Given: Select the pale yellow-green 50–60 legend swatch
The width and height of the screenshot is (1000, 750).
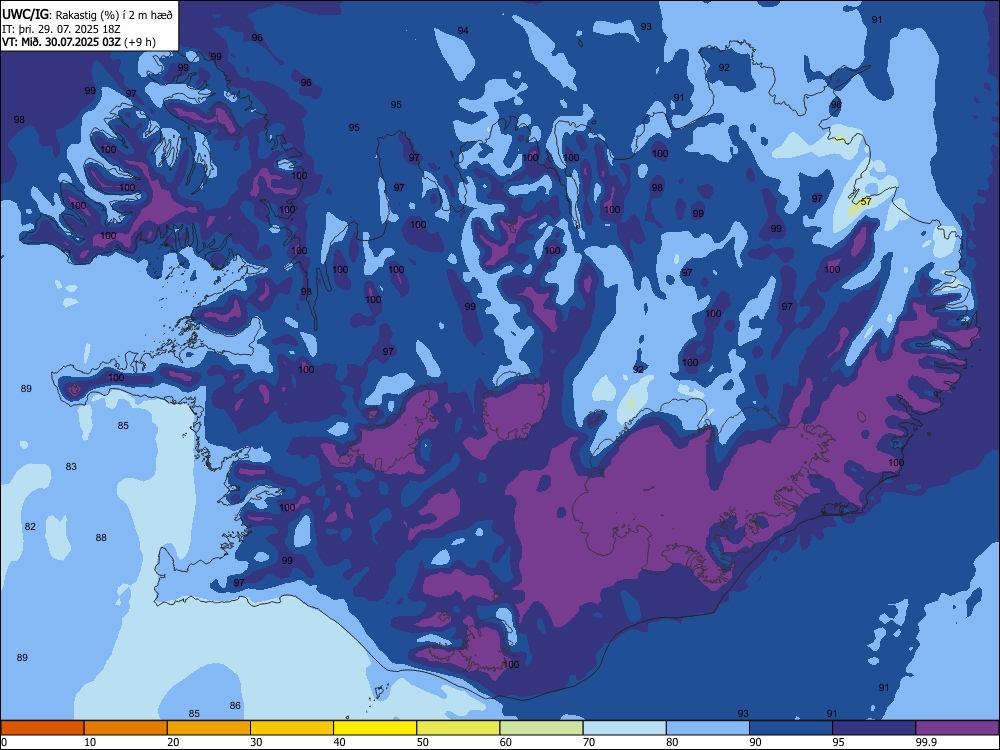Looking at the screenshot, I should [458, 728].
